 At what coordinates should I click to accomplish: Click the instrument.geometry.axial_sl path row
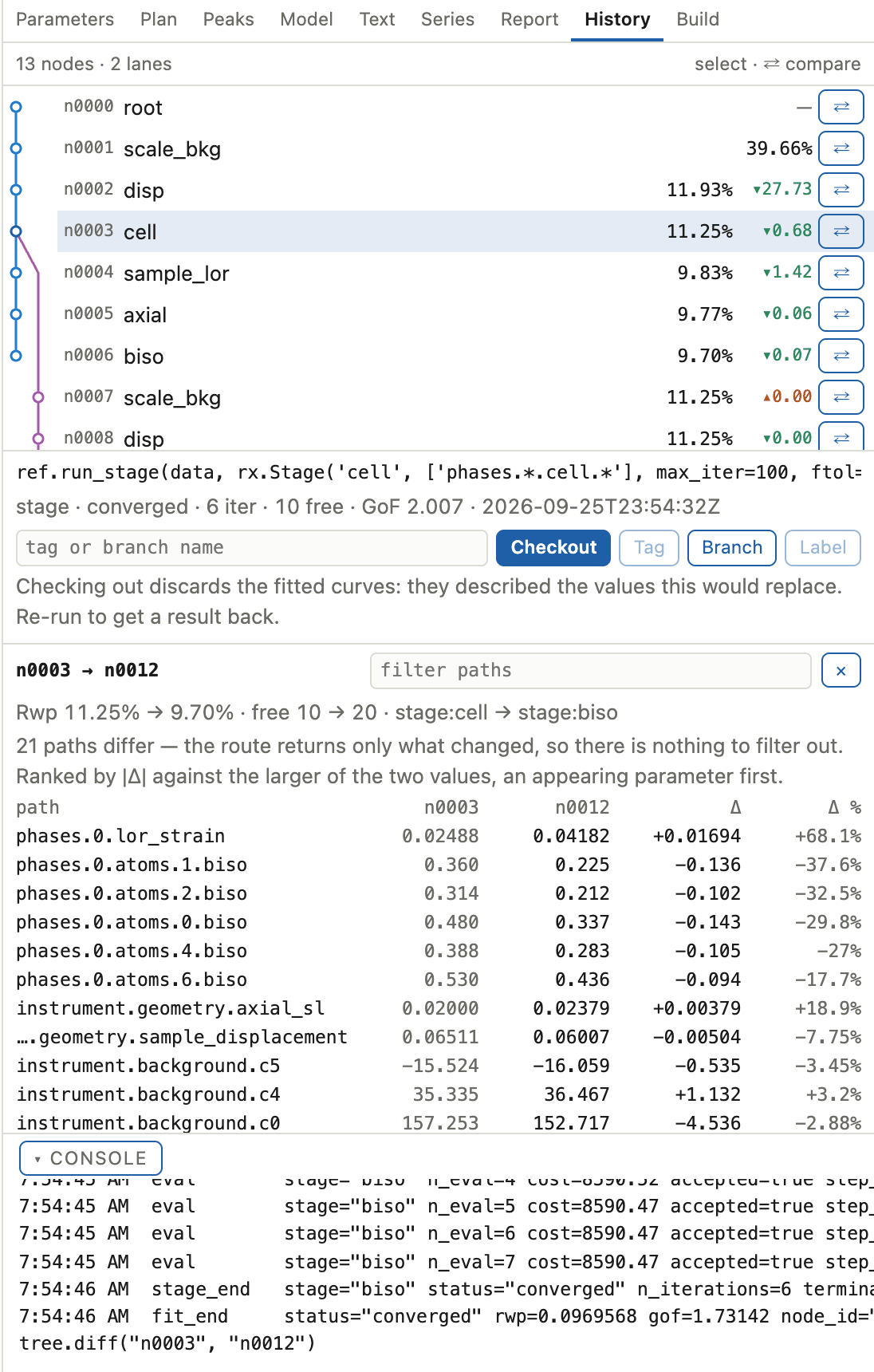pyautogui.click(x=439, y=1008)
